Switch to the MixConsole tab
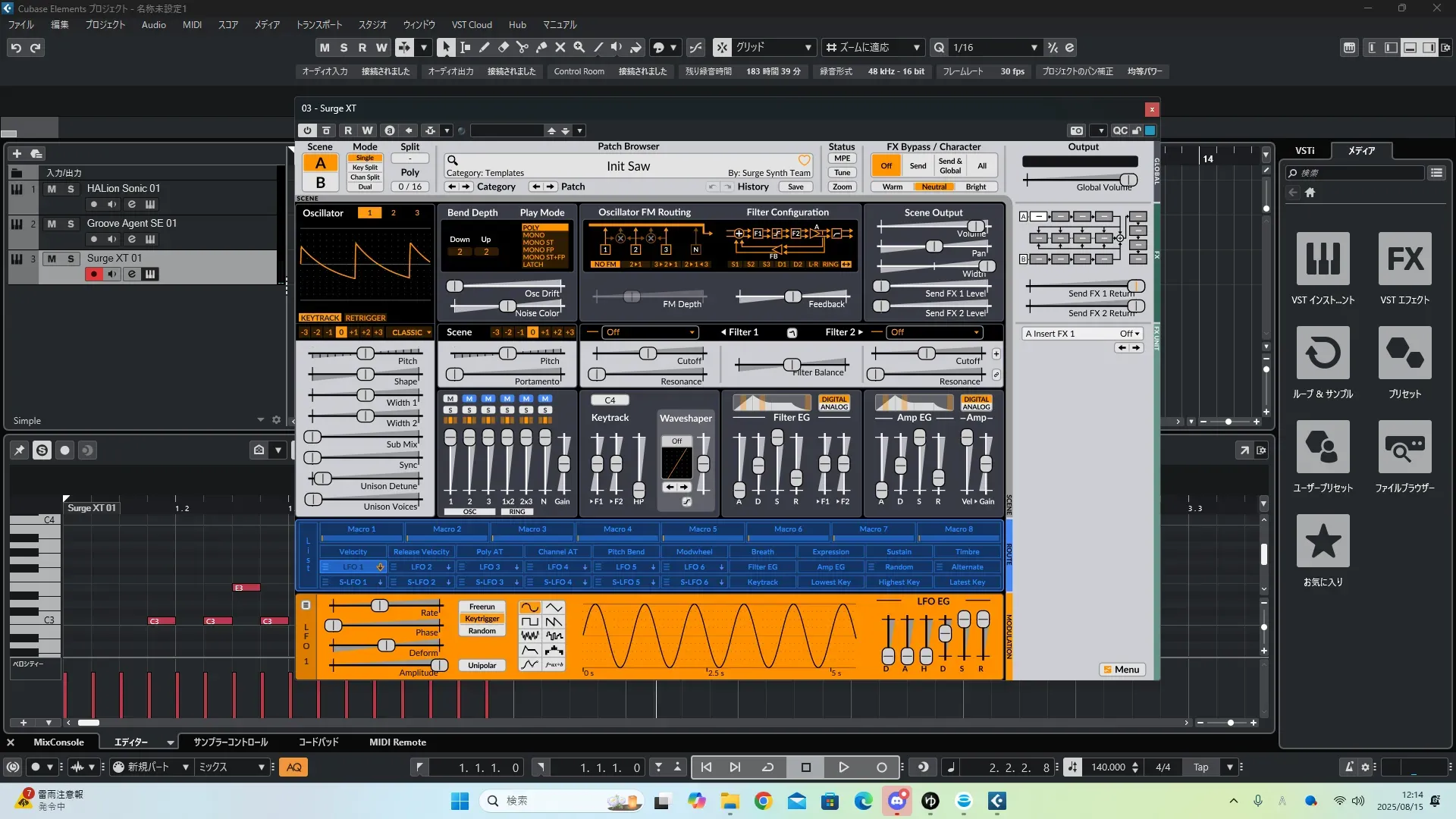Viewport: 1456px width, 819px height. (x=58, y=742)
